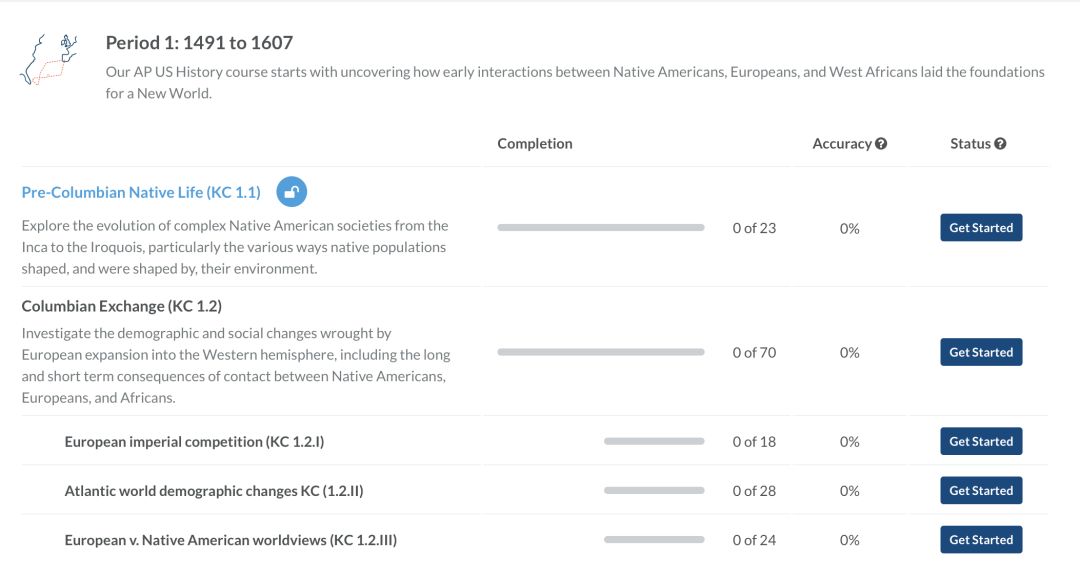The image size is (1080, 579).
Task: Select Atlantic world demographic changes subtopic
Action: coord(214,491)
